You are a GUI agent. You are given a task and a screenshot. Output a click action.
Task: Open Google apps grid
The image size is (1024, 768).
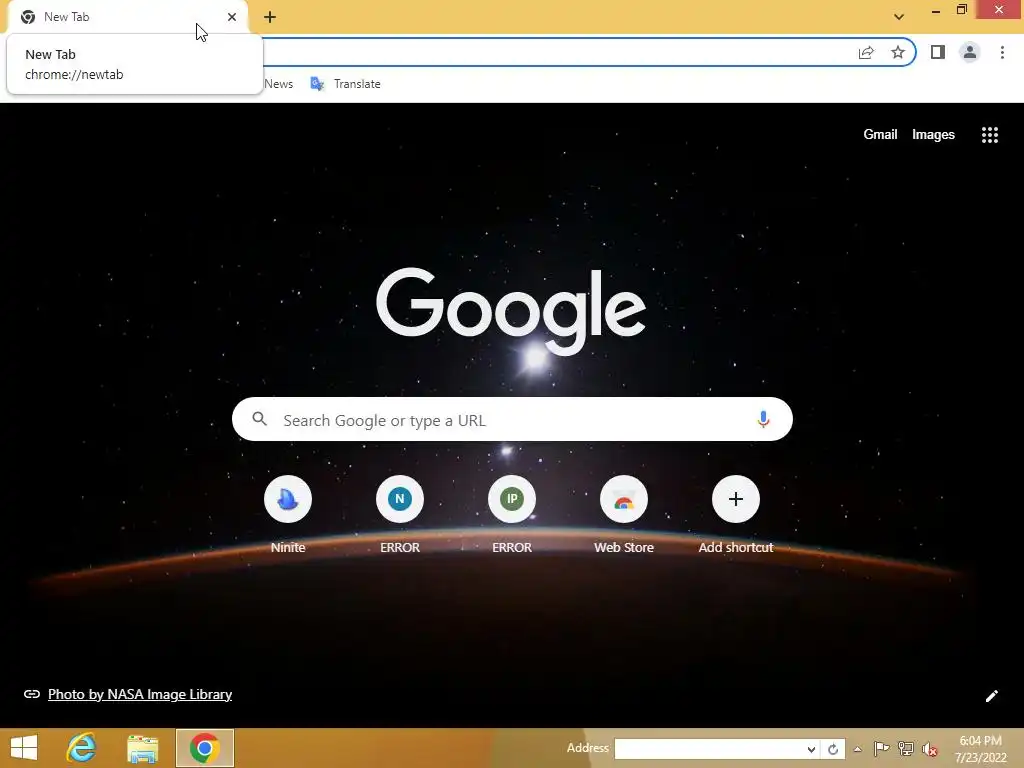pyautogui.click(x=989, y=135)
